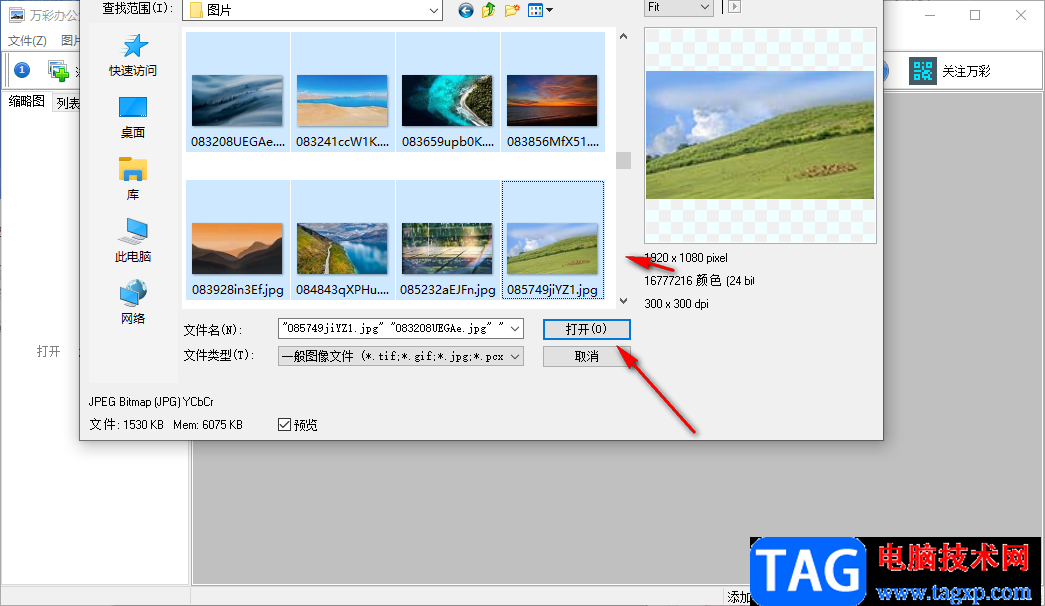Select This PC (此电脑) in the sidebar
The height and width of the screenshot is (606, 1045).
[x=133, y=241]
